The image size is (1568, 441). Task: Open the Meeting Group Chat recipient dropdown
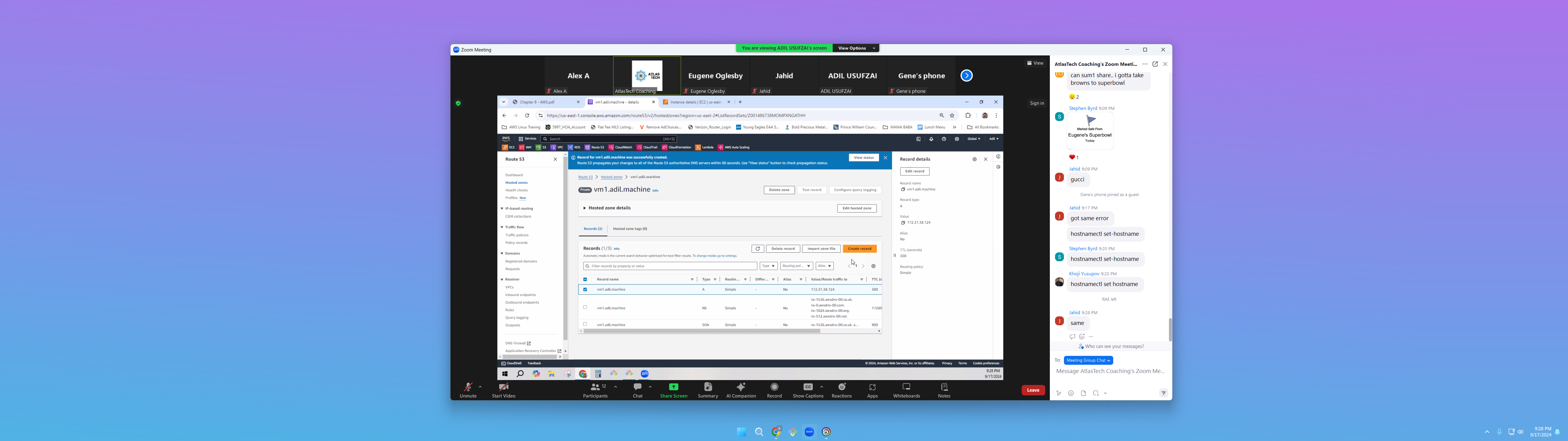(1088, 360)
